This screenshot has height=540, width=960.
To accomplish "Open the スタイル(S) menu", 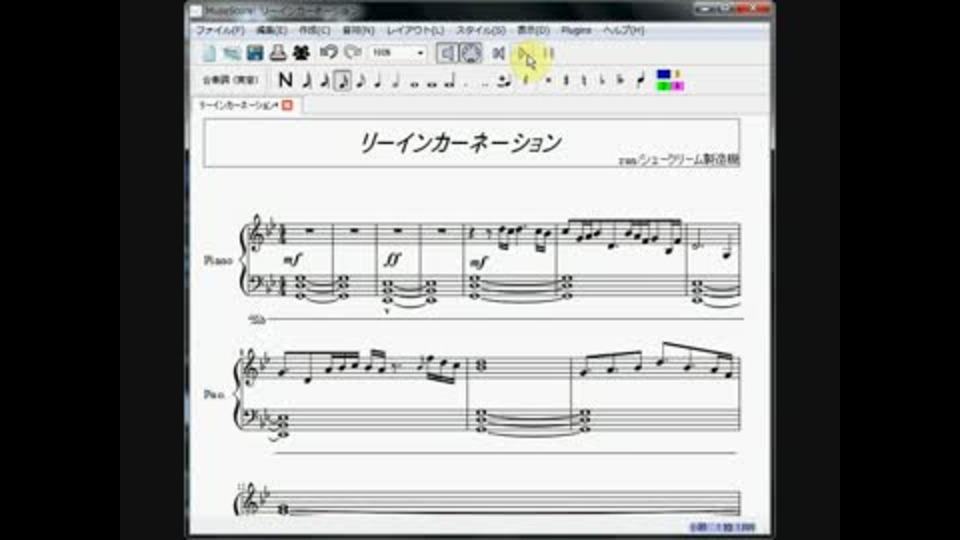I will 481,30.
